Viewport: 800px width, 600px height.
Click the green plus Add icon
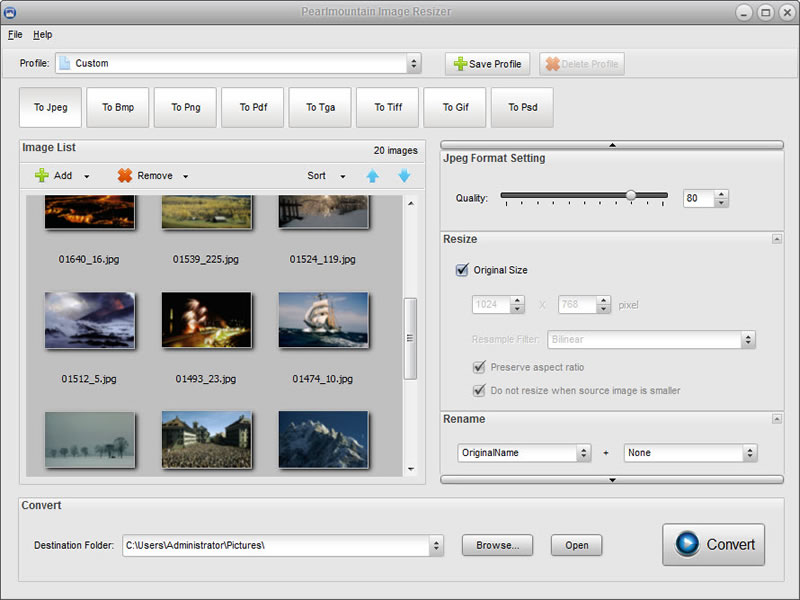coord(41,176)
